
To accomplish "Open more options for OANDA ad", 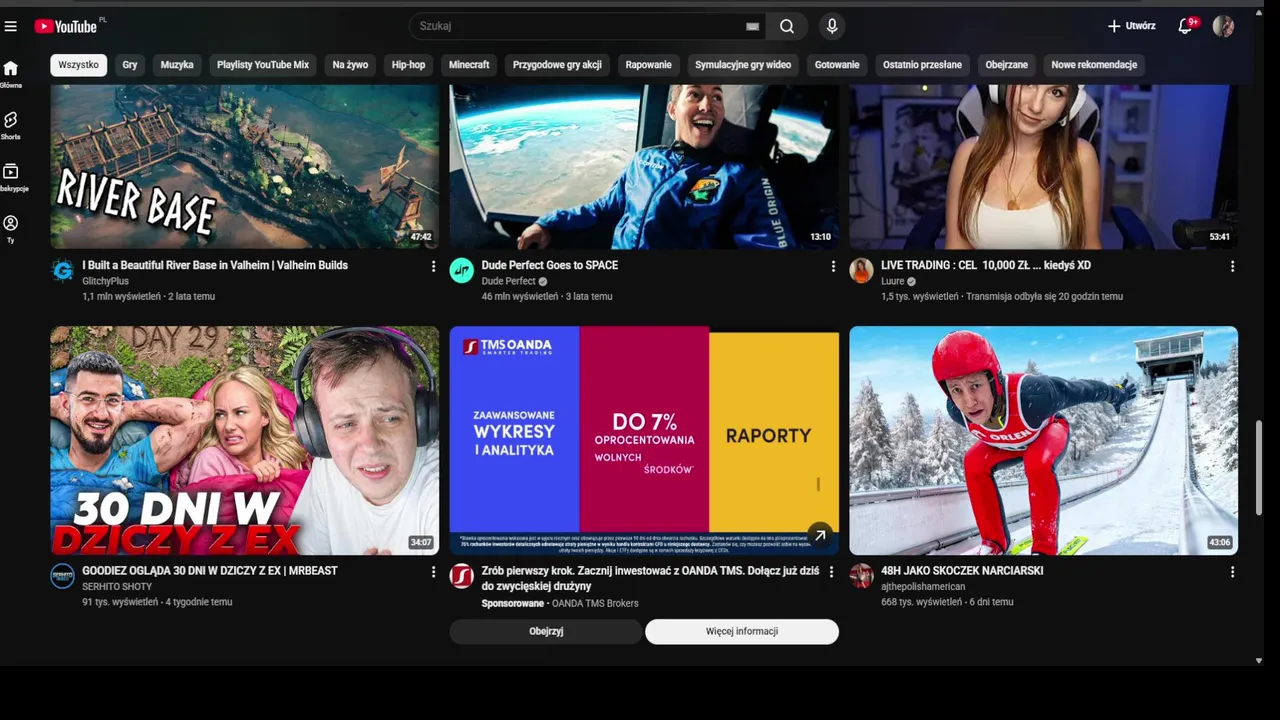I will pyautogui.click(x=831, y=572).
